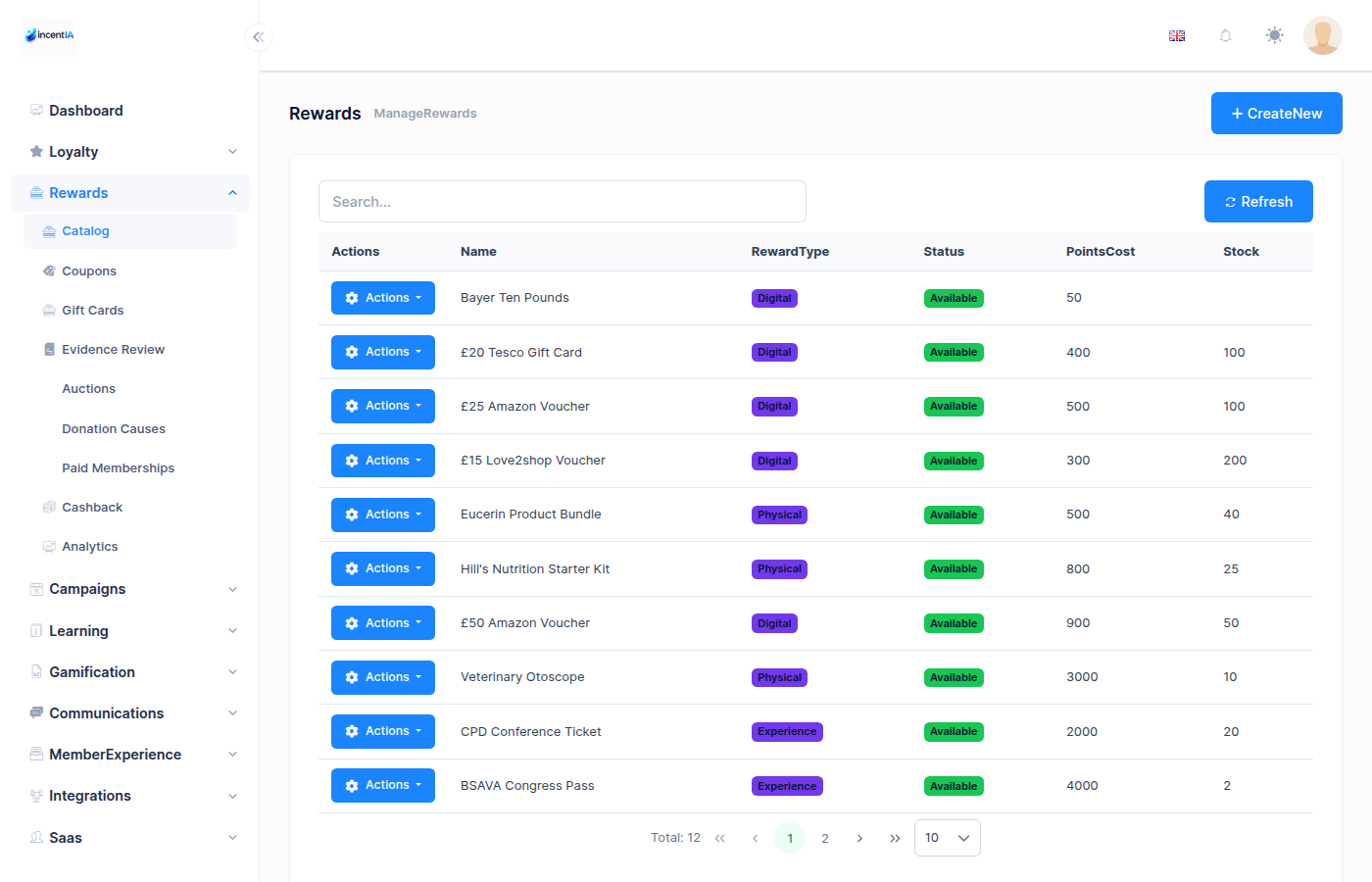Image resolution: width=1372 pixels, height=882 pixels.
Task: Click the Refresh button
Action: pos(1258,202)
